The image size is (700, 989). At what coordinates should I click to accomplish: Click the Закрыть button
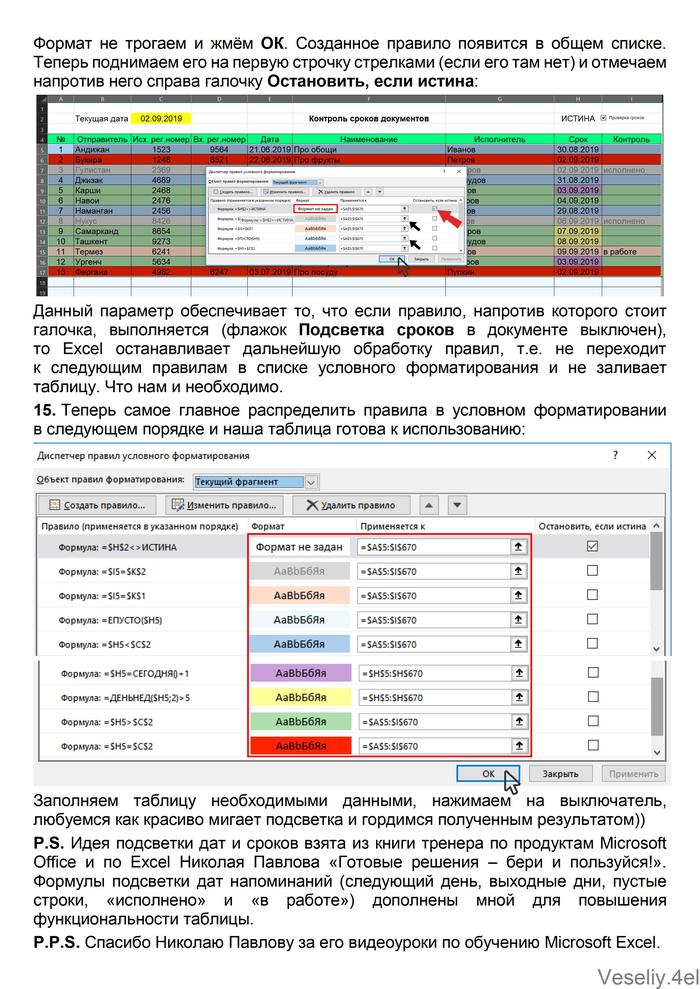[x=560, y=773]
